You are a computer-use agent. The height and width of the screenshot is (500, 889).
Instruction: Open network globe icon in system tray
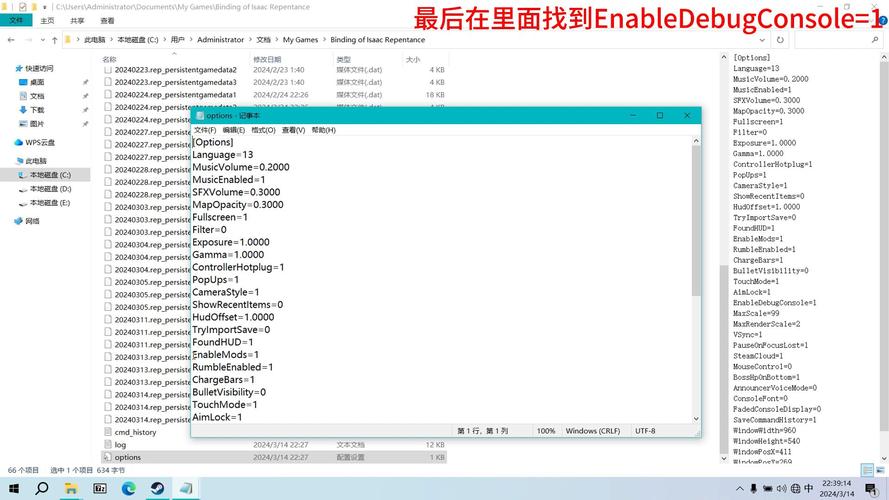(795, 488)
